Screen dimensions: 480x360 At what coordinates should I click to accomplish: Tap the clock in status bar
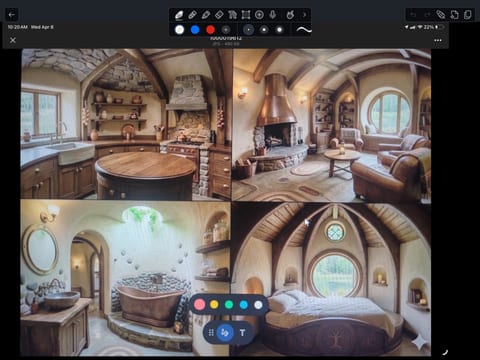pos(18,27)
